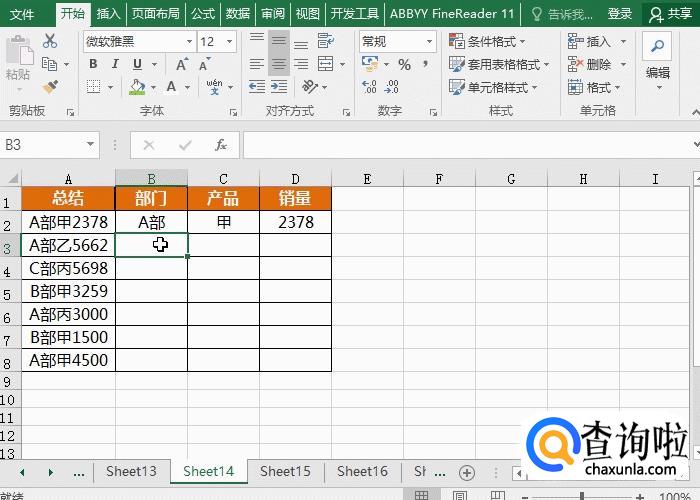Screen dimensions: 700x500
Task: Click the insert function fx icon
Action: (221, 145)
